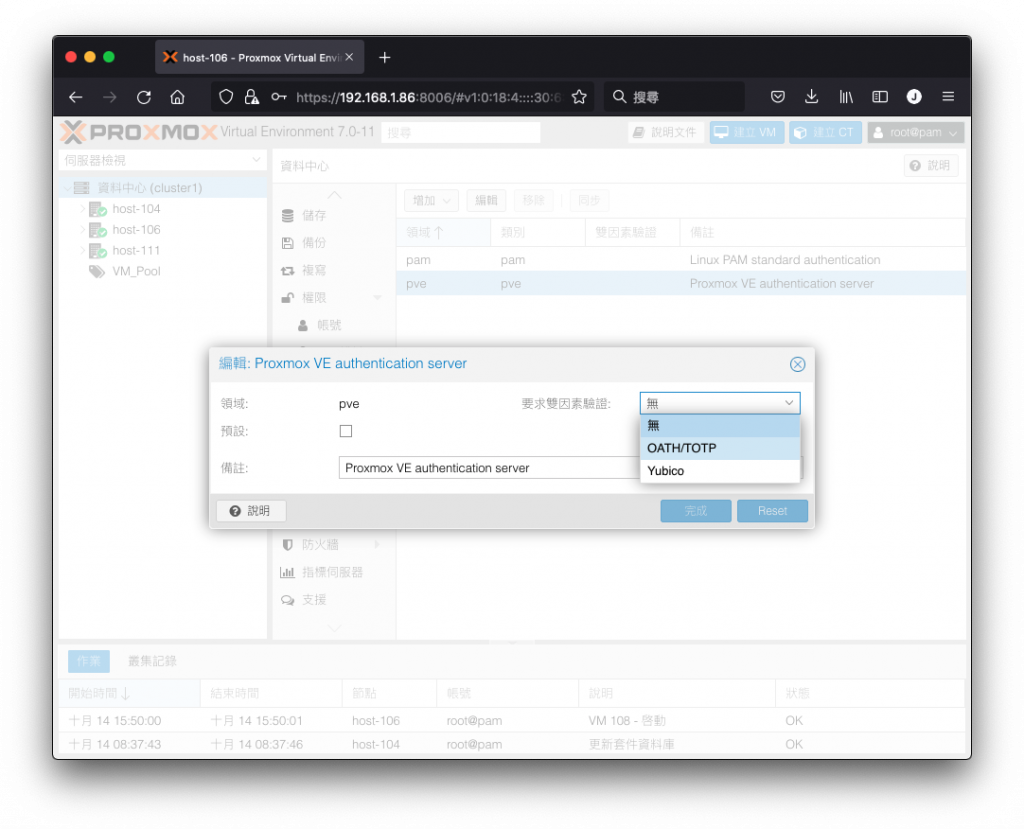
Task: Collapse 資料中心 (cluster1) tree node
Action: 67,188
